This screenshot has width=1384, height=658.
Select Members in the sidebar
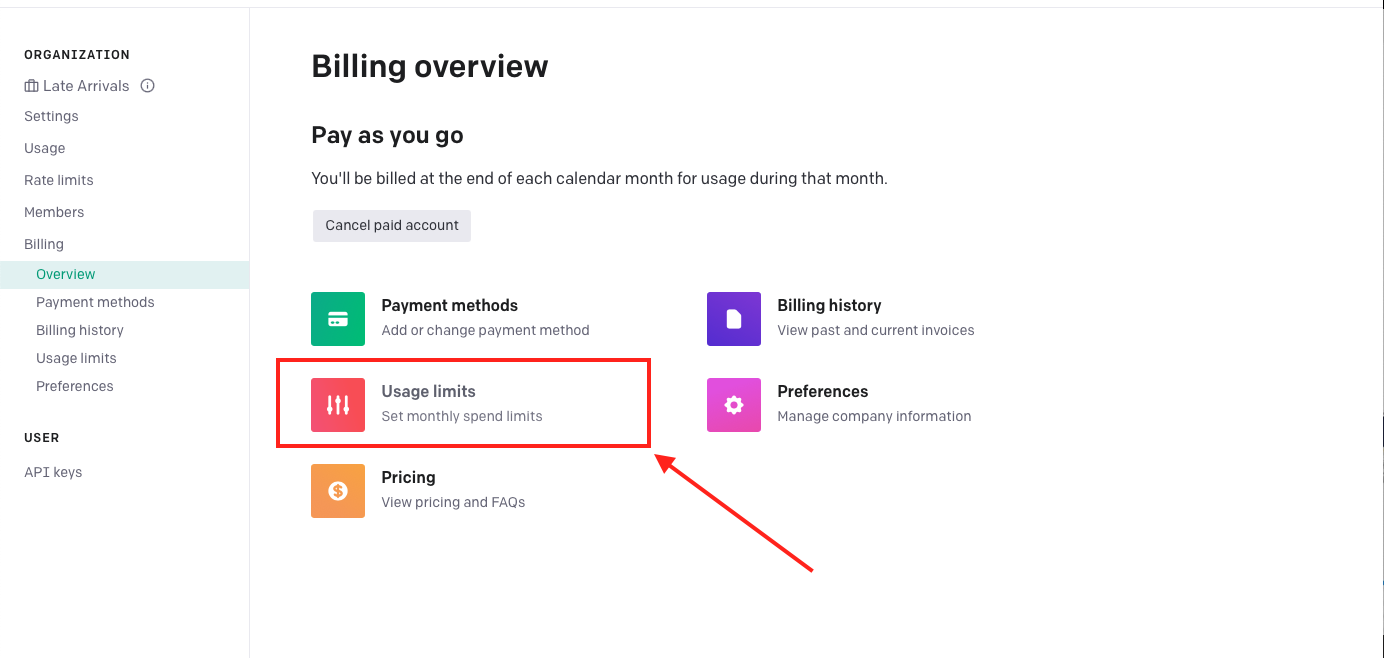[x=54, y=212]
